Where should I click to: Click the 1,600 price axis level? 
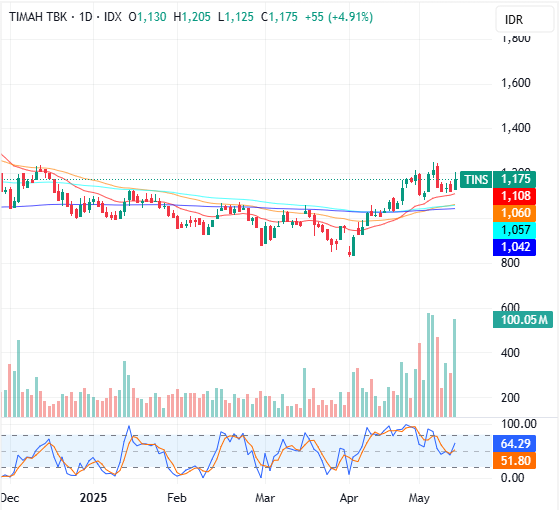pyautogui.click(x=516, y=83)
